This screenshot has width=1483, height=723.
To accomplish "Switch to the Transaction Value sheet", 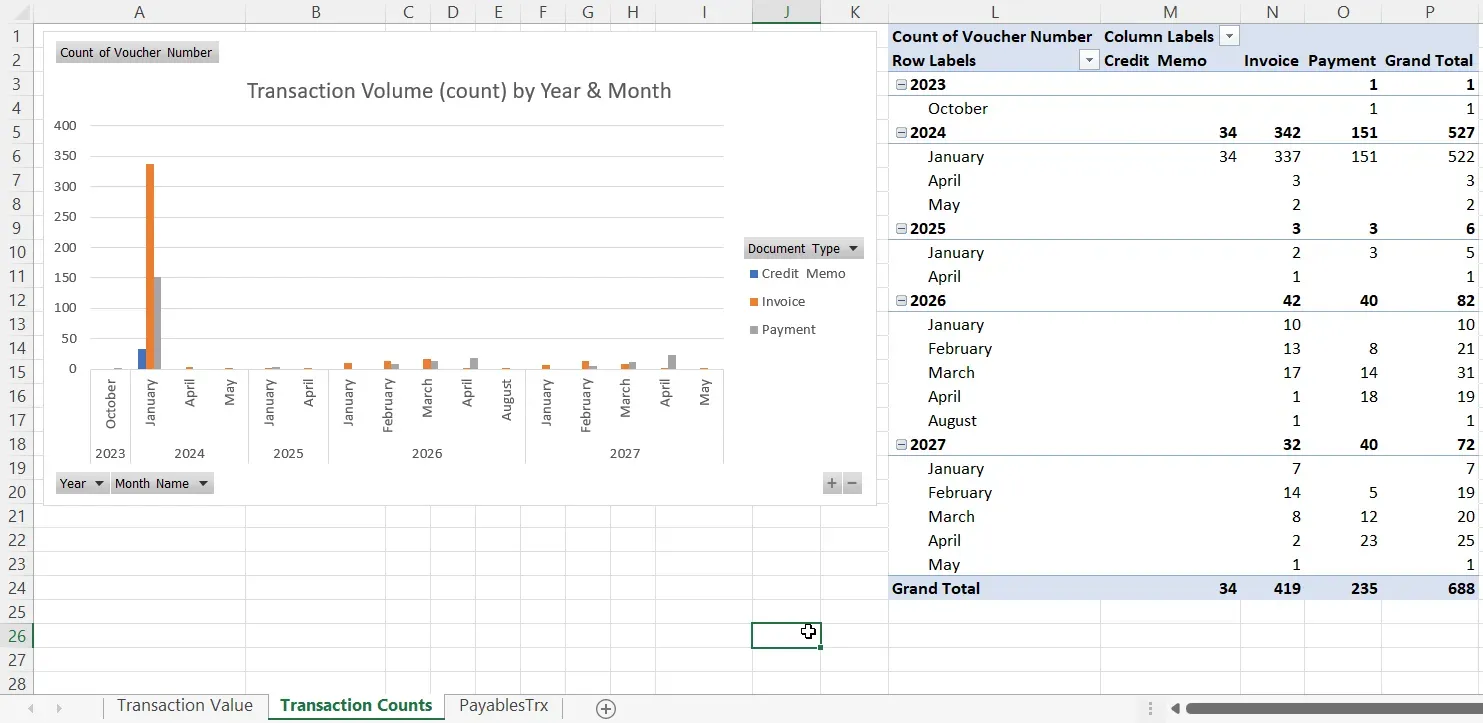I will coord(185,706).
